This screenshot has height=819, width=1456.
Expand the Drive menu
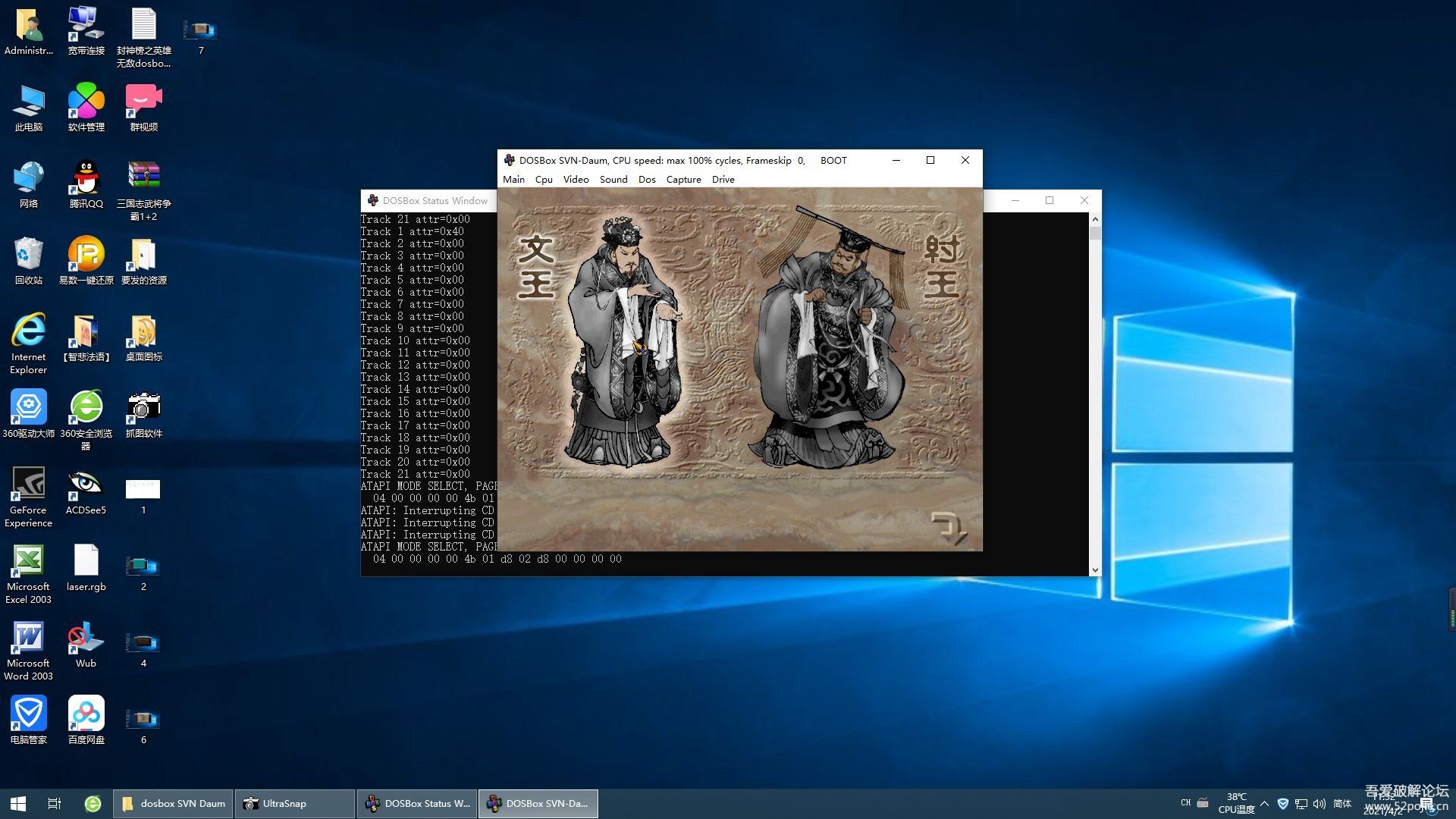pyautogui.click(x=723, y=180)
